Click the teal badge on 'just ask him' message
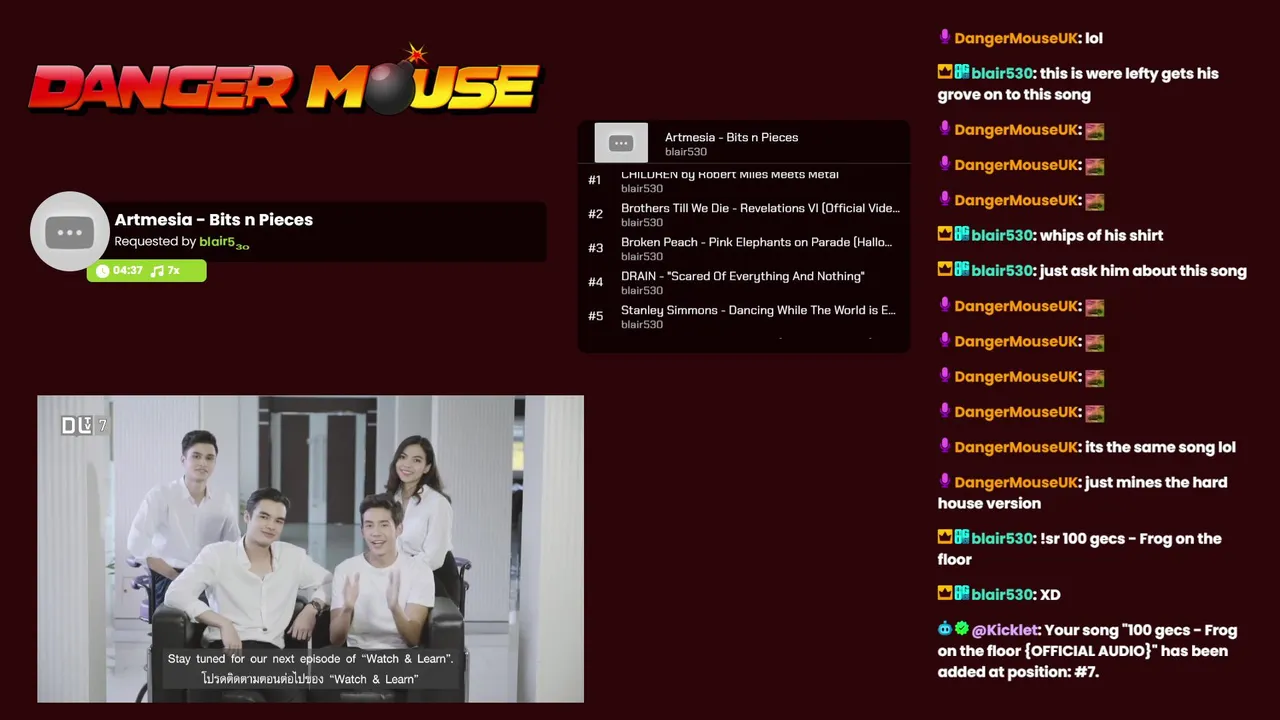Image resolution: width=1280 pixels, height=720 pixels. pos(961,270)
